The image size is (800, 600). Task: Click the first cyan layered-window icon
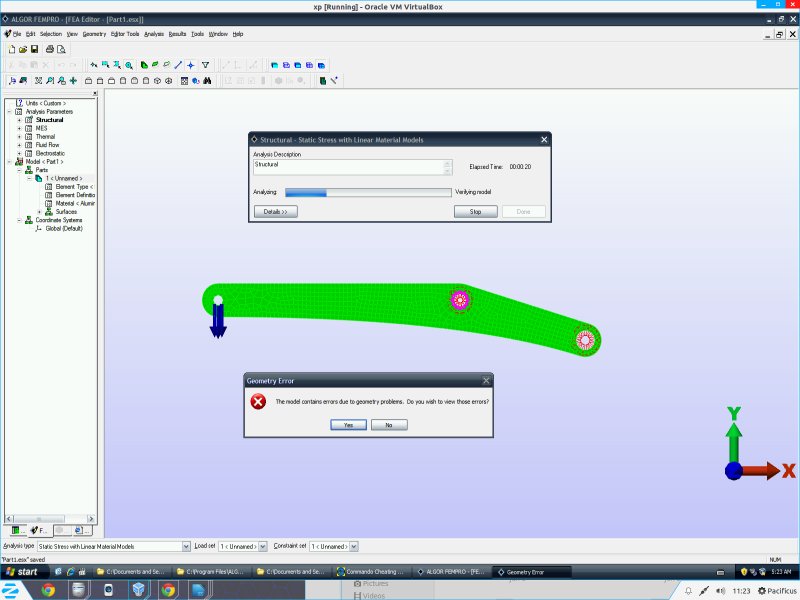tap(274, 65)
